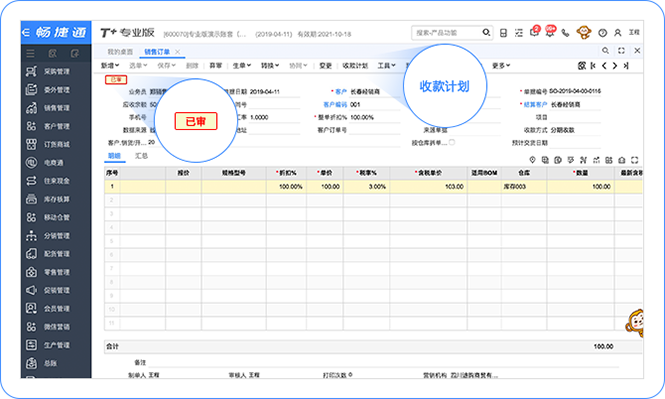Click the monkey mascot icon in header

pos(584,32)
